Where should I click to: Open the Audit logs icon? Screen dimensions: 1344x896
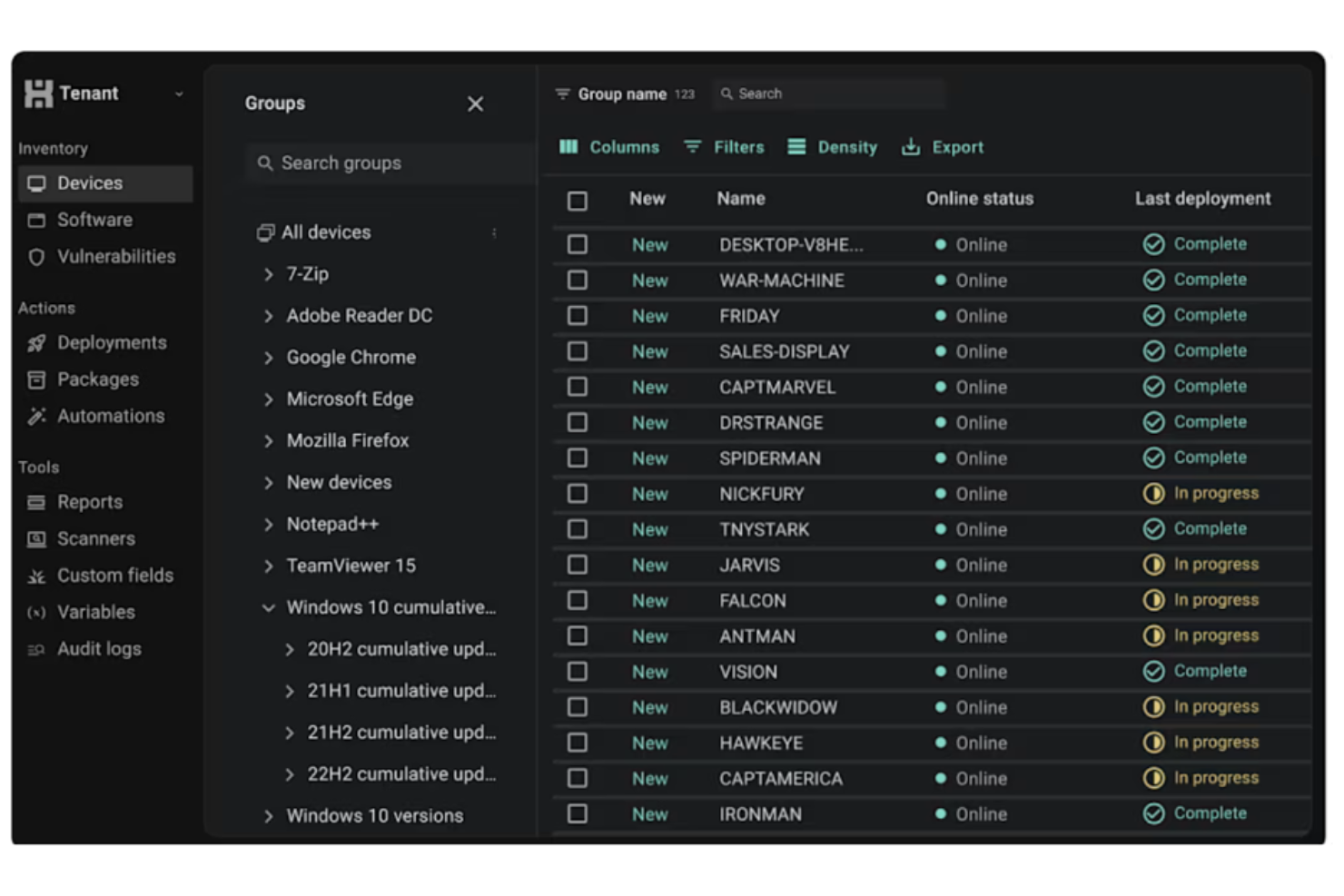pyautogui.click(x=36, y=648)
